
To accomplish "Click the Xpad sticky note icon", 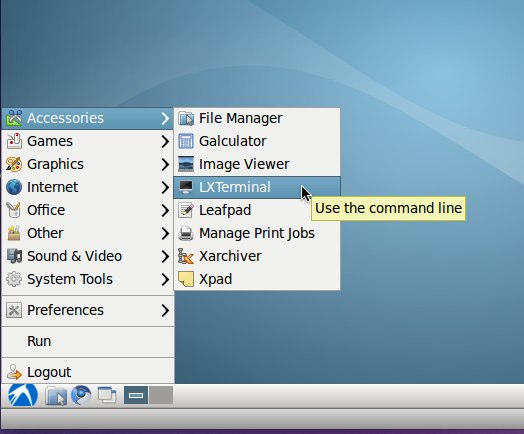I will (186, 279).
